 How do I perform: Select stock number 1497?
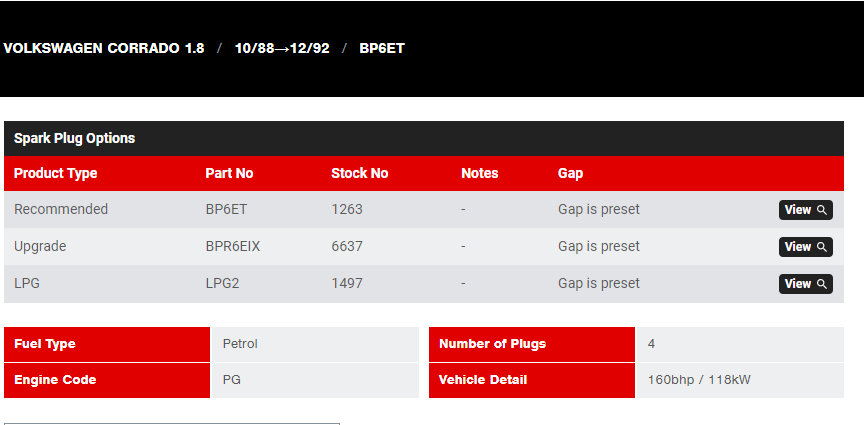347,283
